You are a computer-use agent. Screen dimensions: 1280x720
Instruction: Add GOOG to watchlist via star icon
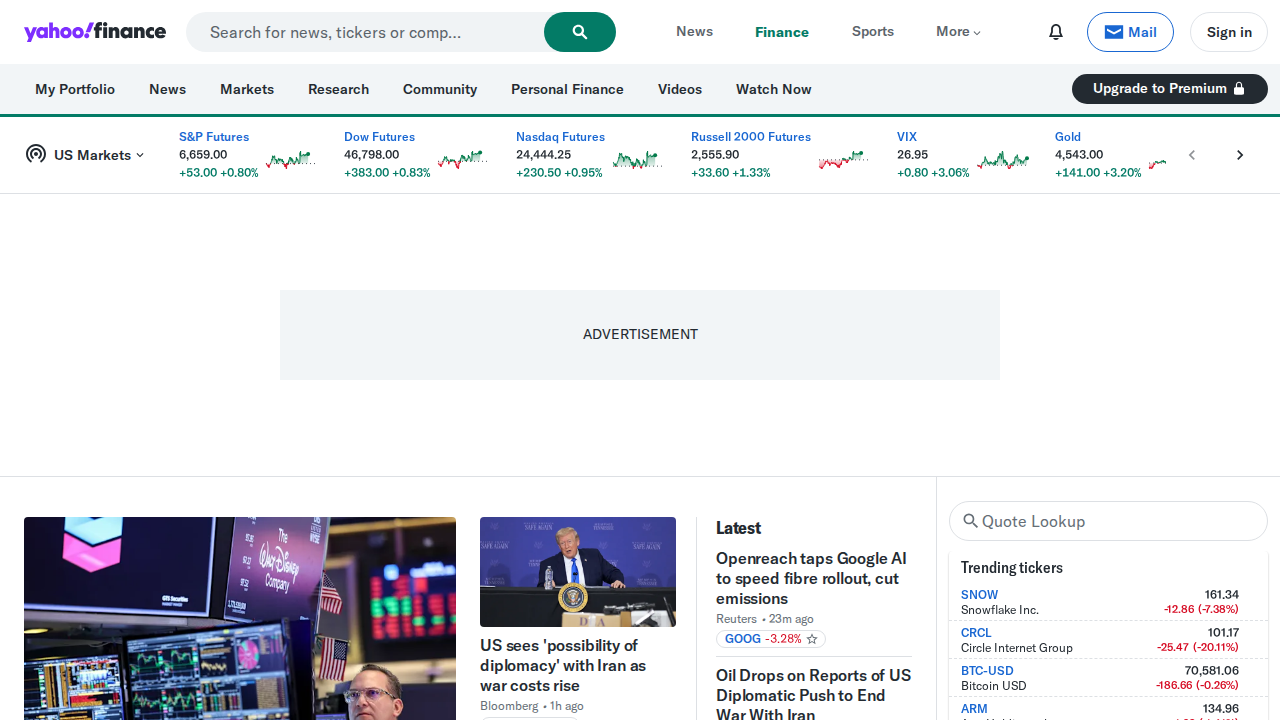(x=811, y=639)
